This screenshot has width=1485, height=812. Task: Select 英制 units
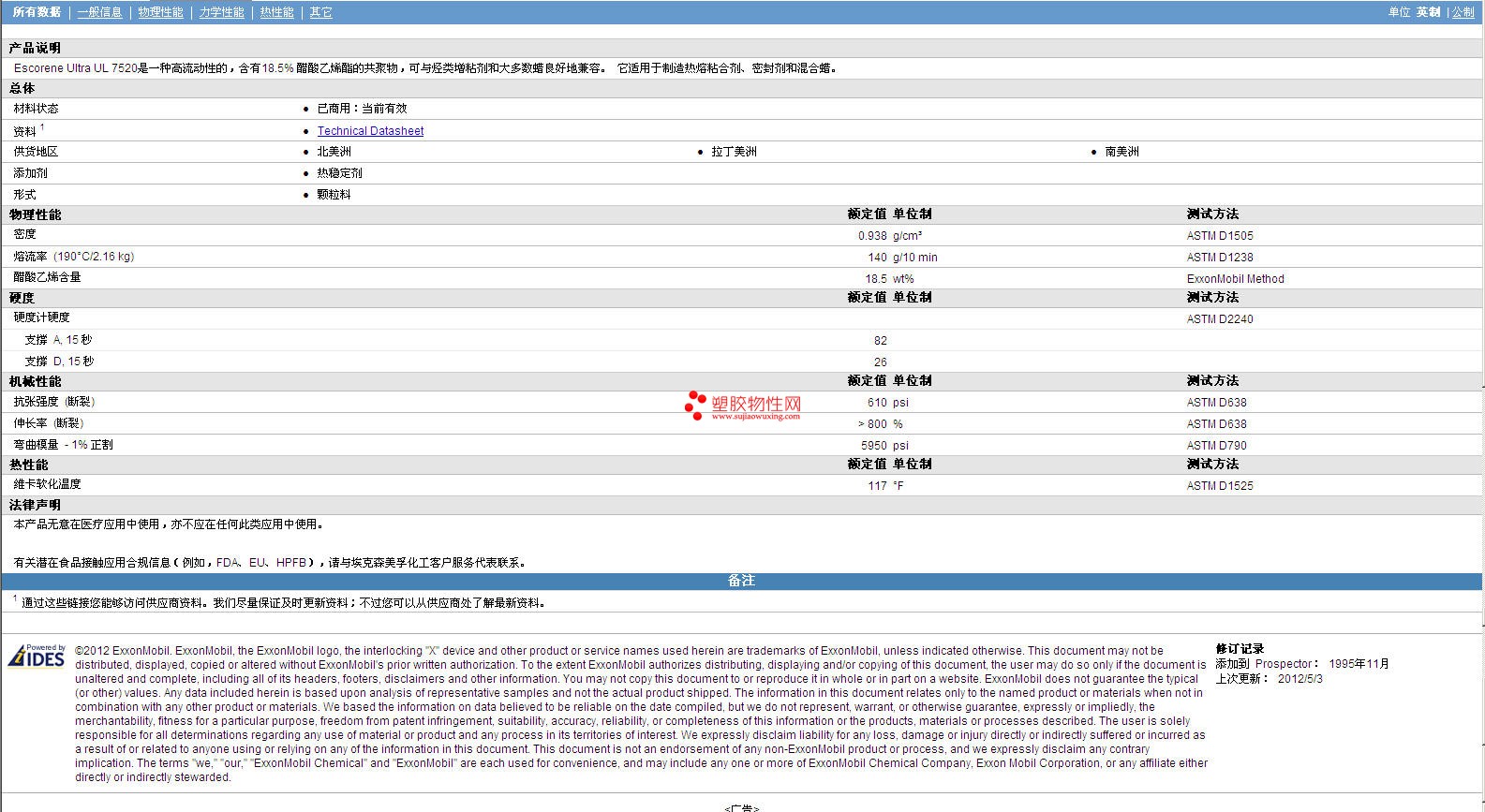(x=1428, y=12)
